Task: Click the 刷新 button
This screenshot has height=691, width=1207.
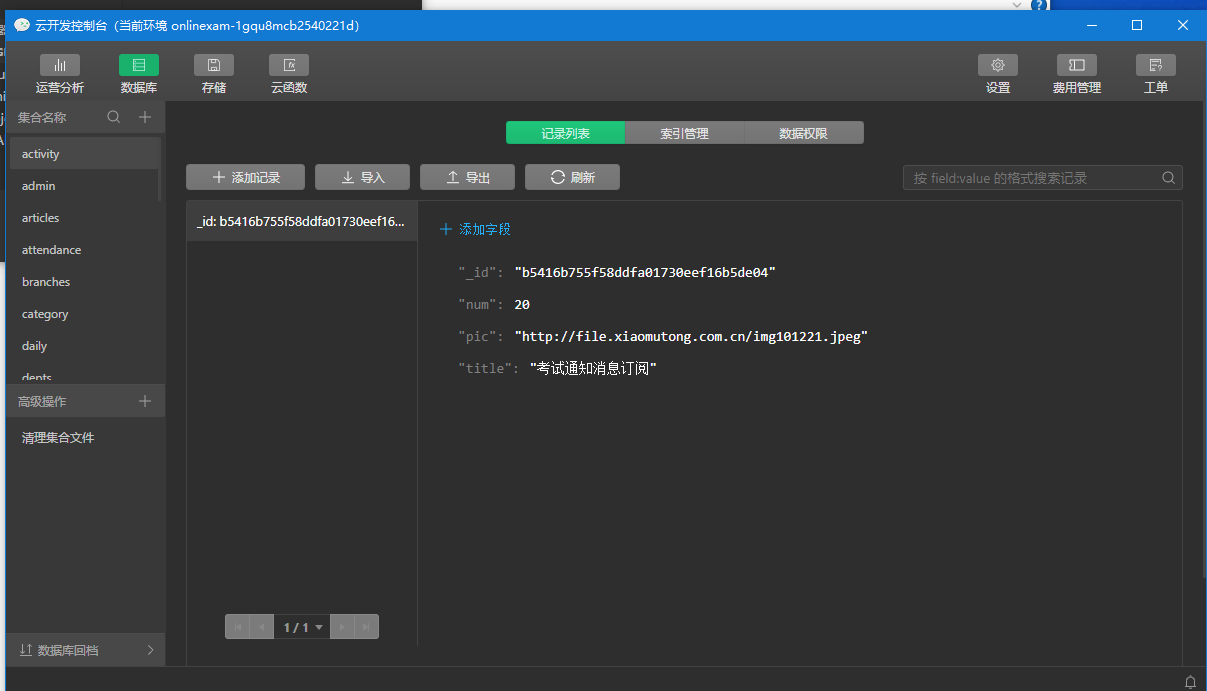Action: pyautogui.click(x=572, y=177)
